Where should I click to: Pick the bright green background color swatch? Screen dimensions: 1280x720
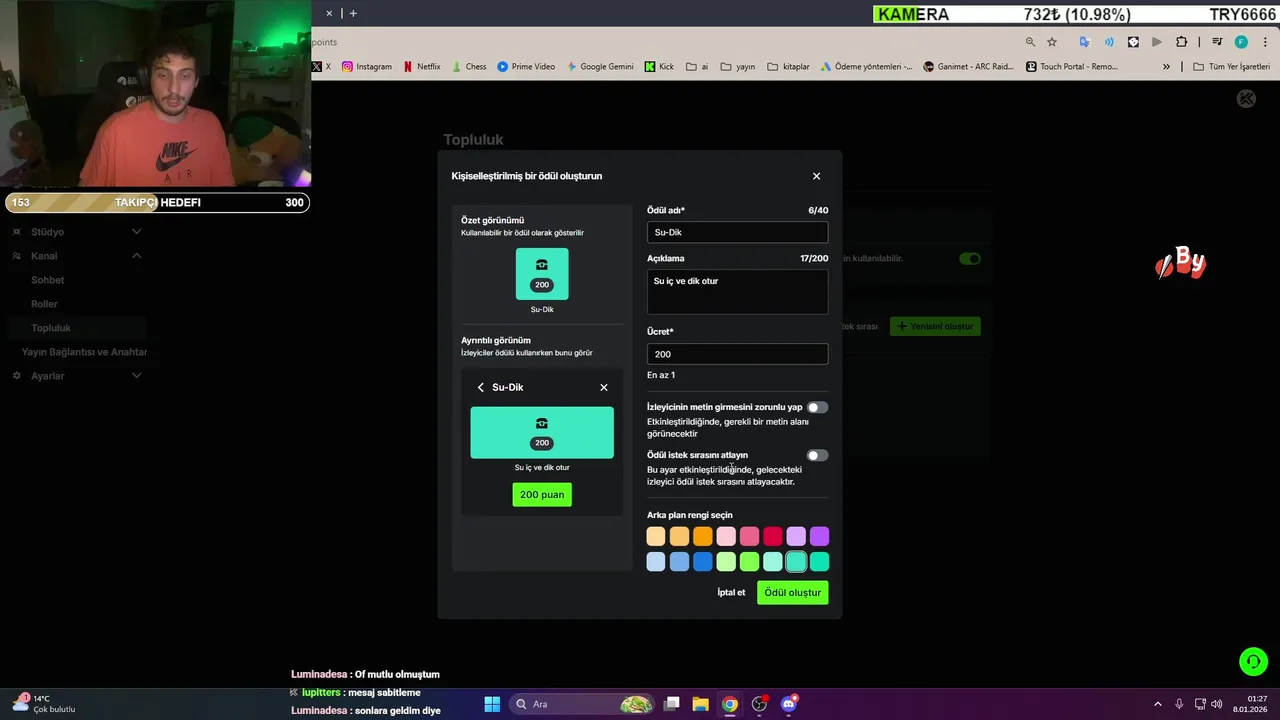coord(749,562)
